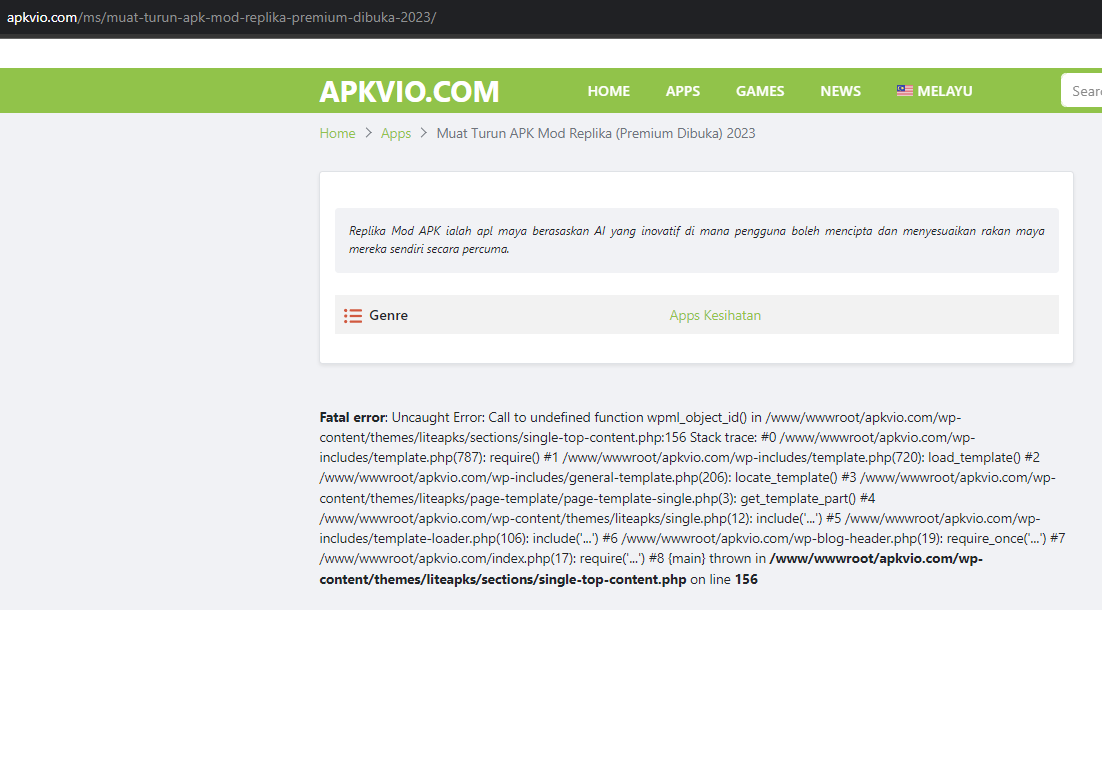Focus the Search input field
This screenshot has height=765, width=1102.
pyautogui.click(x=1082, y=91)
